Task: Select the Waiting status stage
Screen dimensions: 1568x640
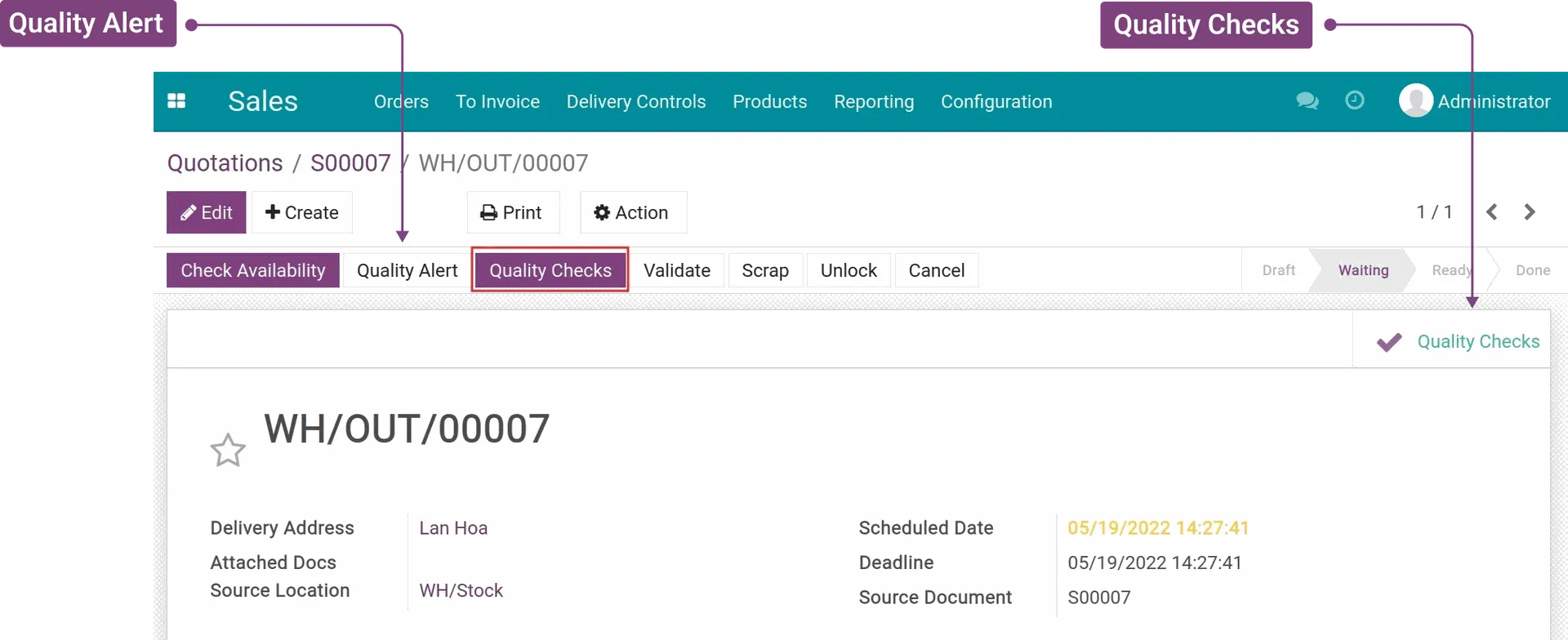Action: [x=1363, y=270]
